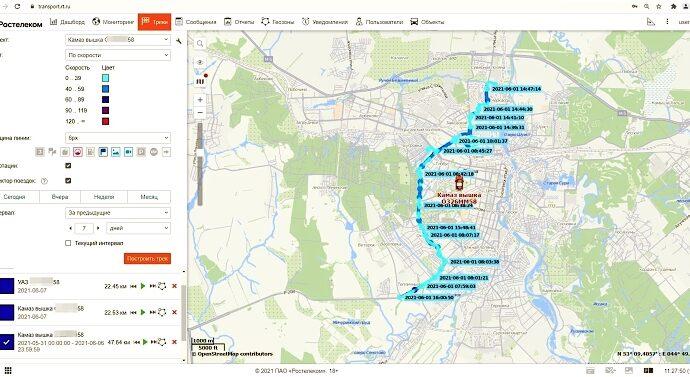Open Geozones (Геозоны) section
The image size is (690, 377).
tap(277, 22)
